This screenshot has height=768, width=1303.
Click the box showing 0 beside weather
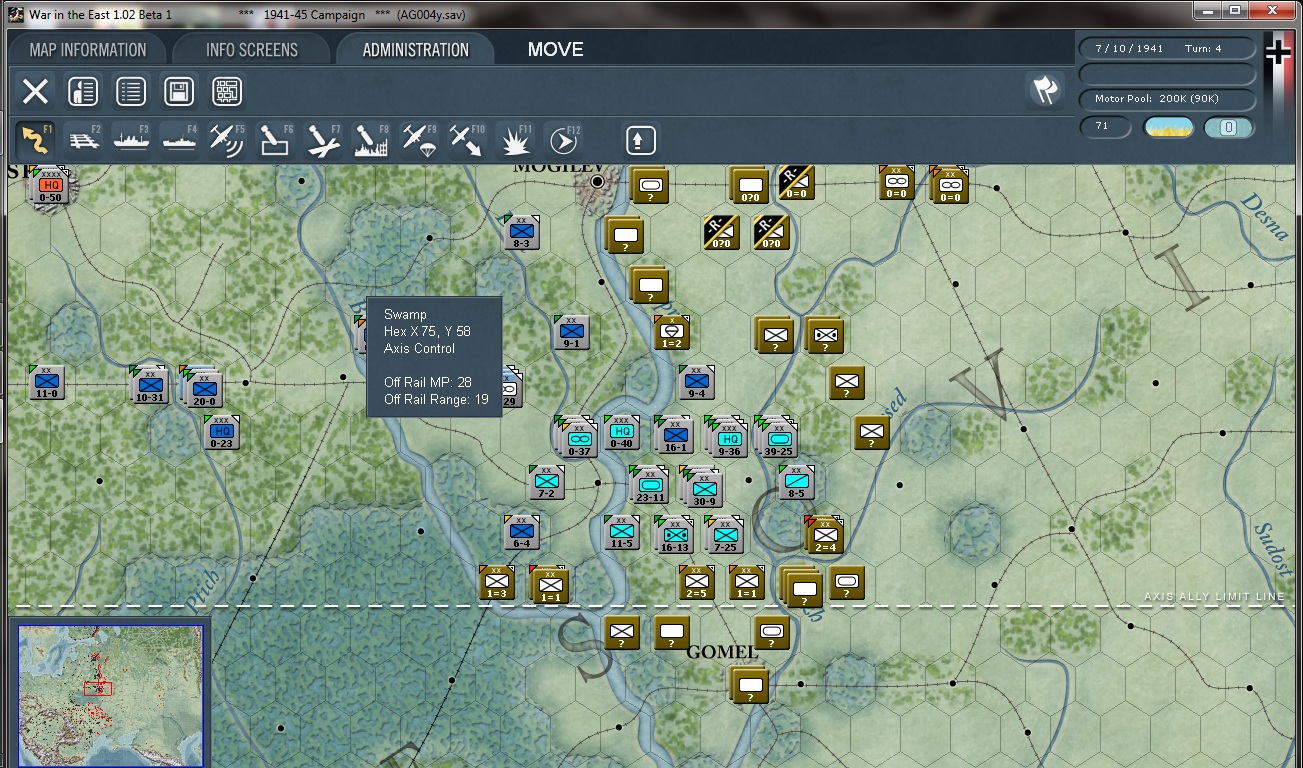coord(1229,128)
